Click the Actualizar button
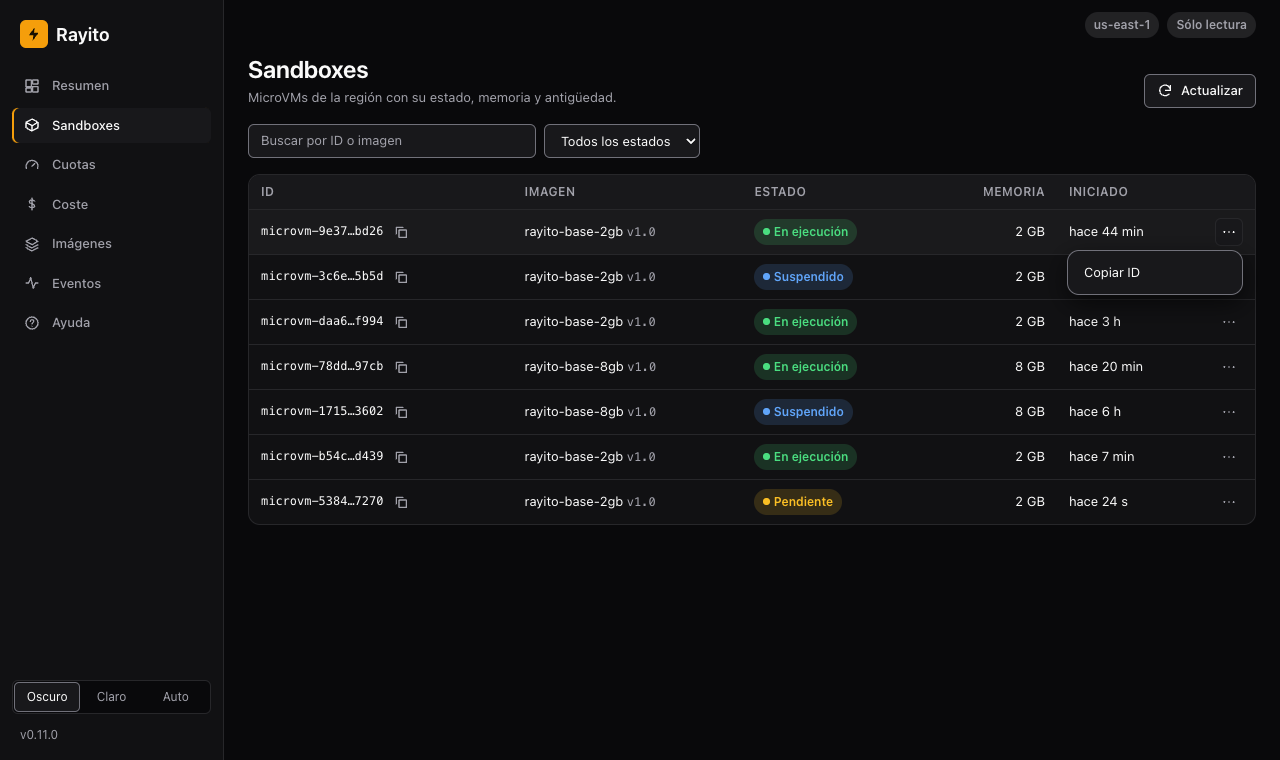 [1200, 90]
